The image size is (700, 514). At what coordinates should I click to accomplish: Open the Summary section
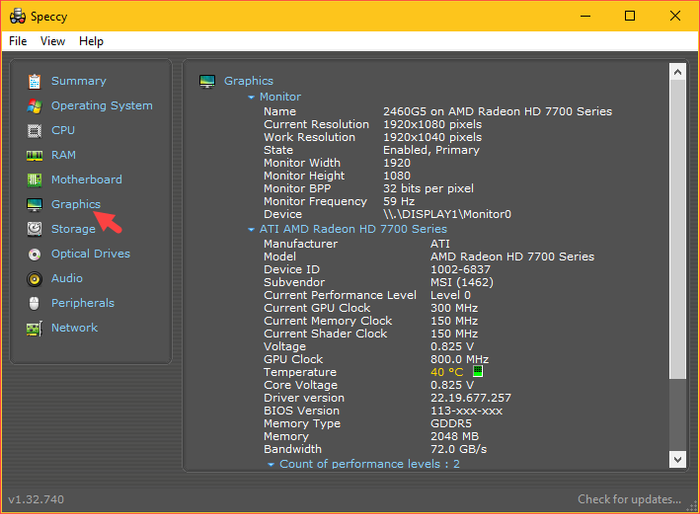[79, 81]
